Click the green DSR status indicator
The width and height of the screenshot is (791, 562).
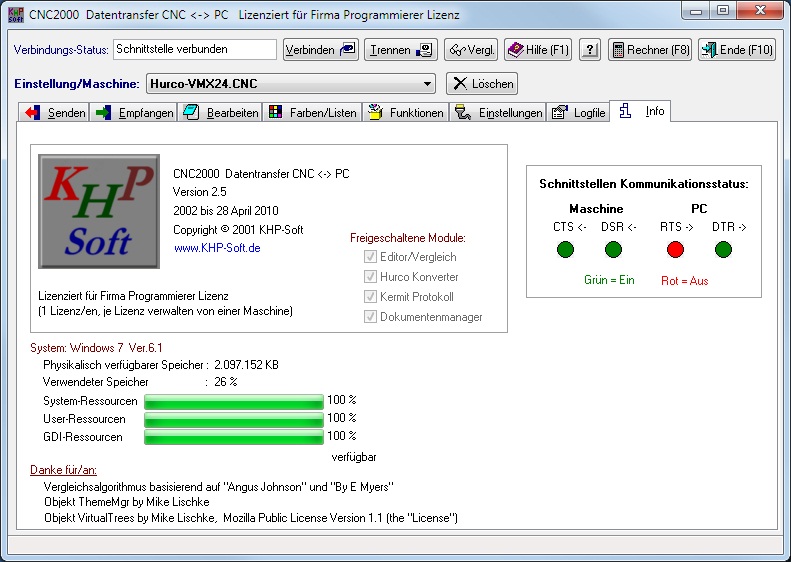[613, 249]
